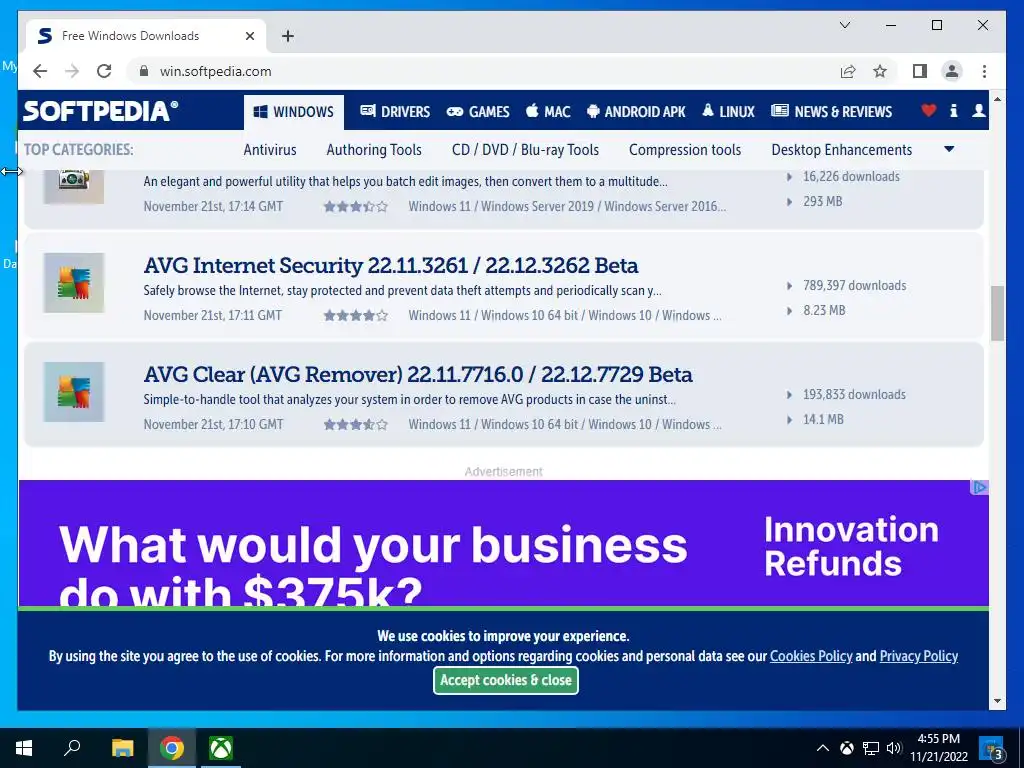Select the Windows section tab
This screenshot has height=768, width=1024.
(x=294, y=112)
